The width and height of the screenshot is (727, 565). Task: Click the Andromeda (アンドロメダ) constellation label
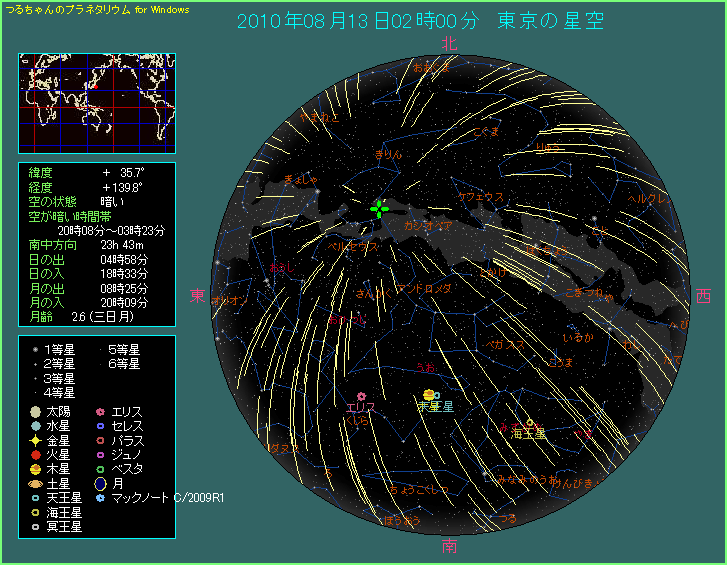[424, 288]
